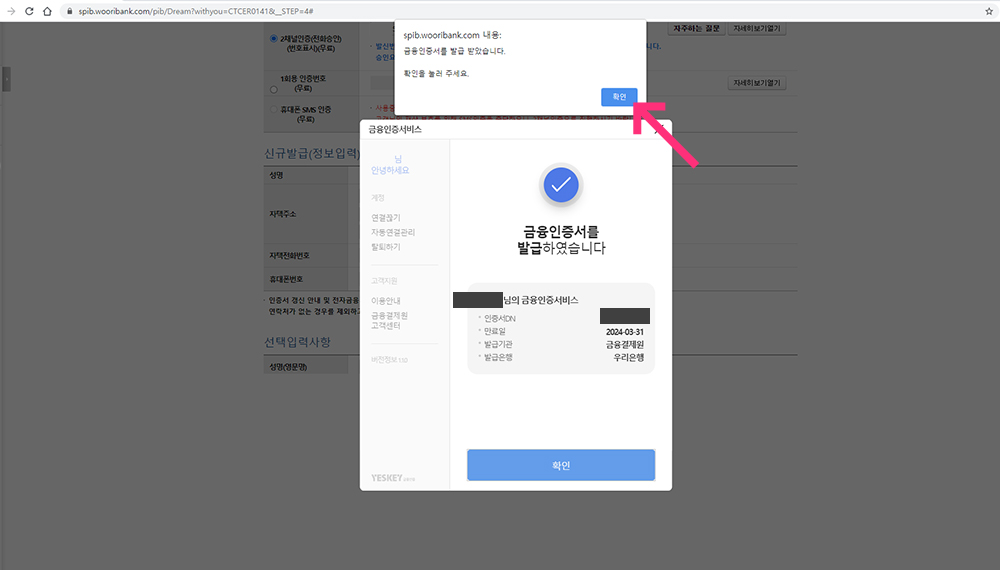Click the 자택전화번호 row label
The image size is (1000, 570).
click(289, 256)
